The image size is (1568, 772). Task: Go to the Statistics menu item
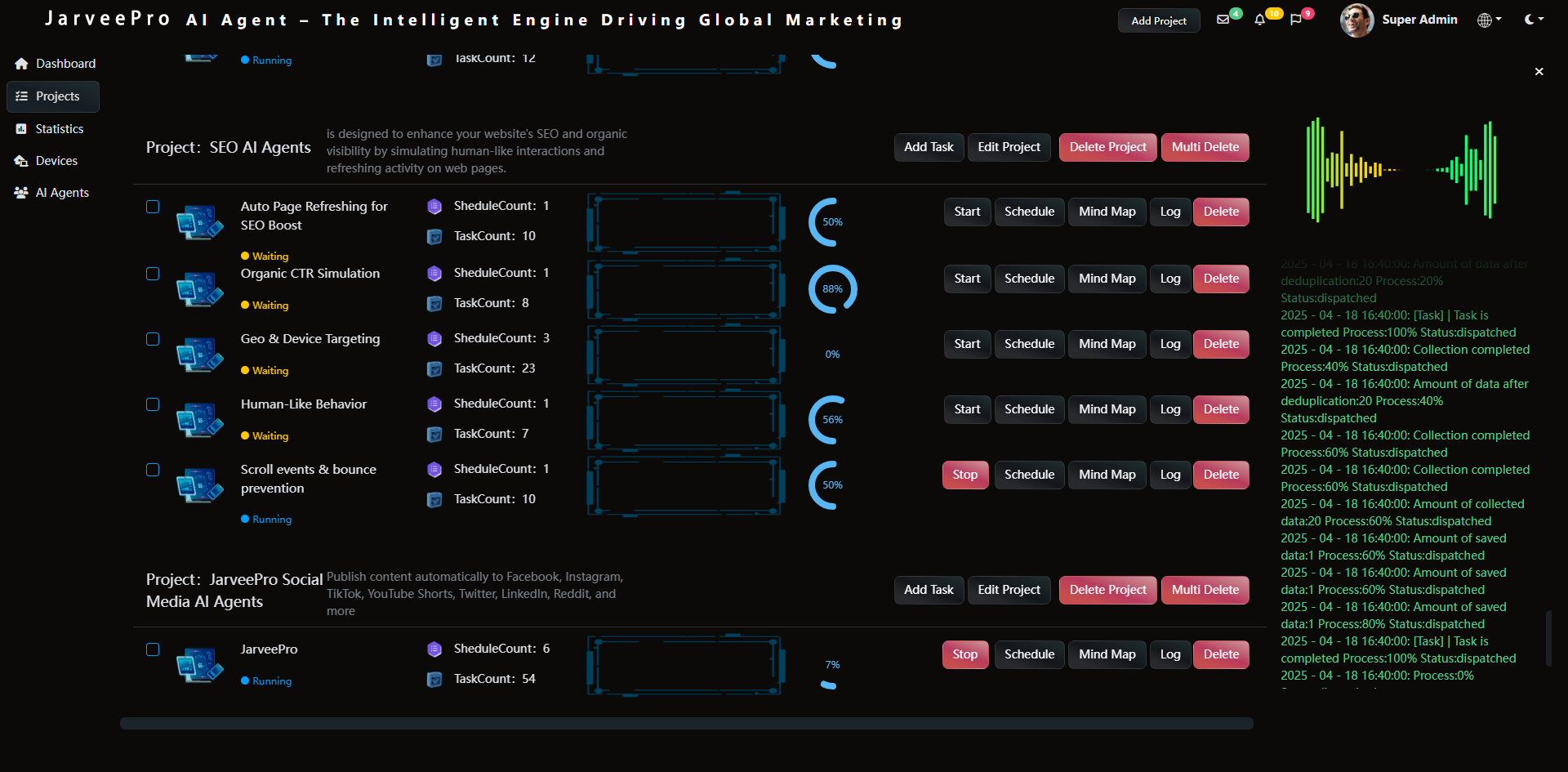pyautogui.click(x=59, y=129)
